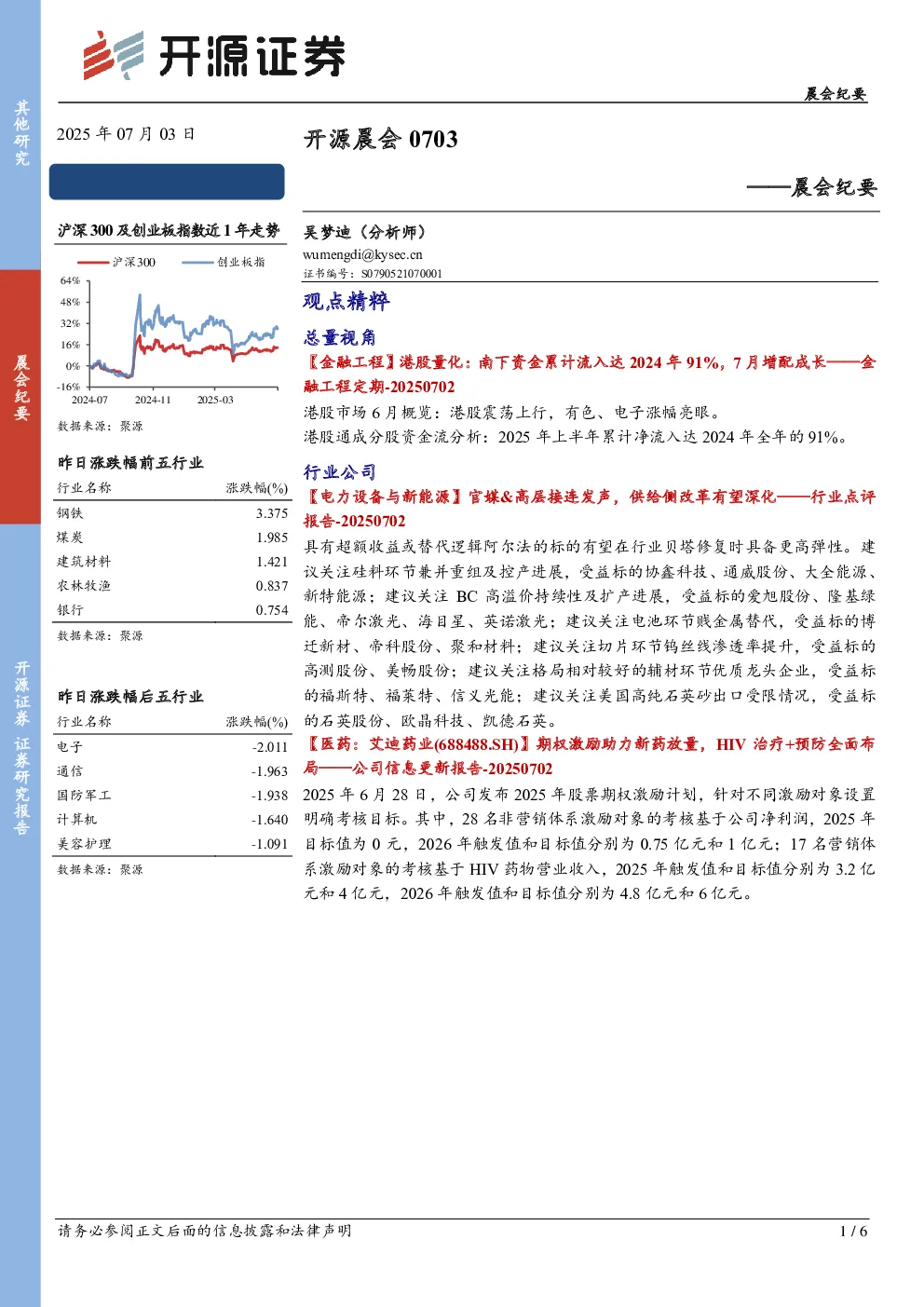Click the page number 1 / 6
The width and height of the screenshot is (924, 1307).
tap(853, 1232)
